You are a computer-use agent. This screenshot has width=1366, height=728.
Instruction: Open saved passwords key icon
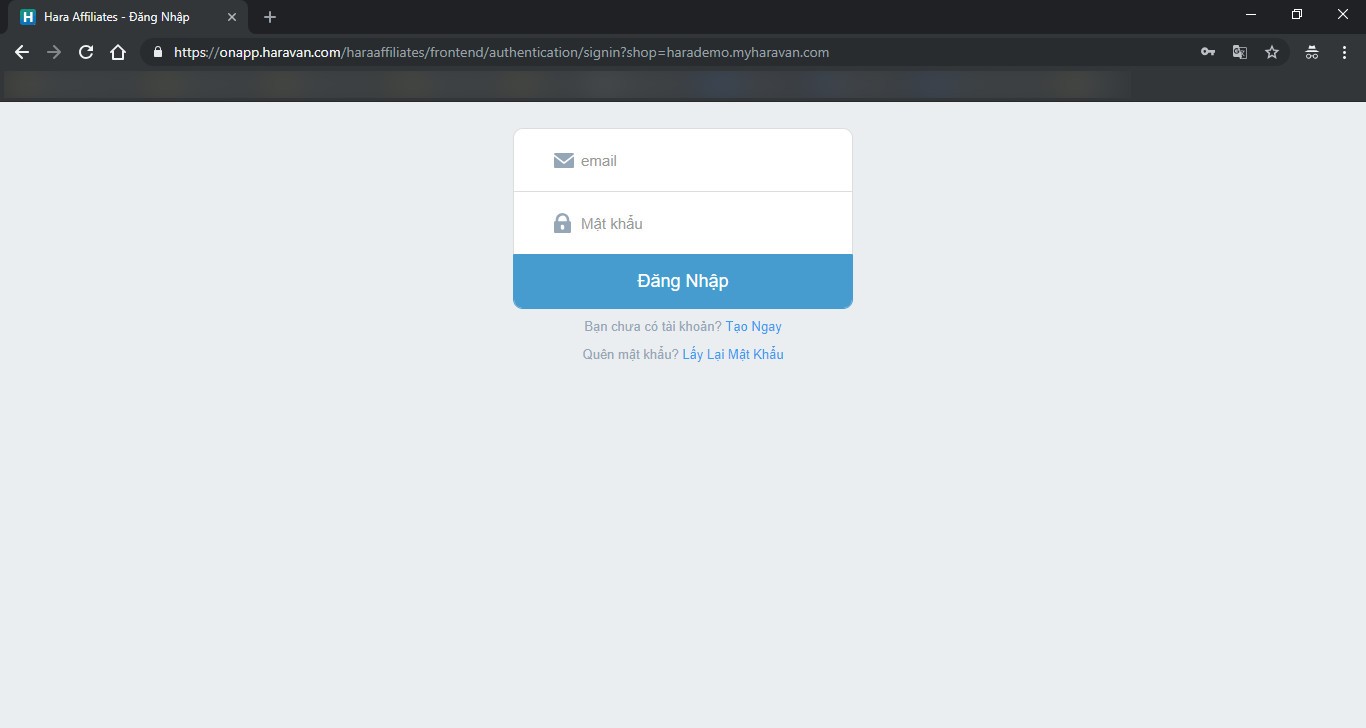1208,52
